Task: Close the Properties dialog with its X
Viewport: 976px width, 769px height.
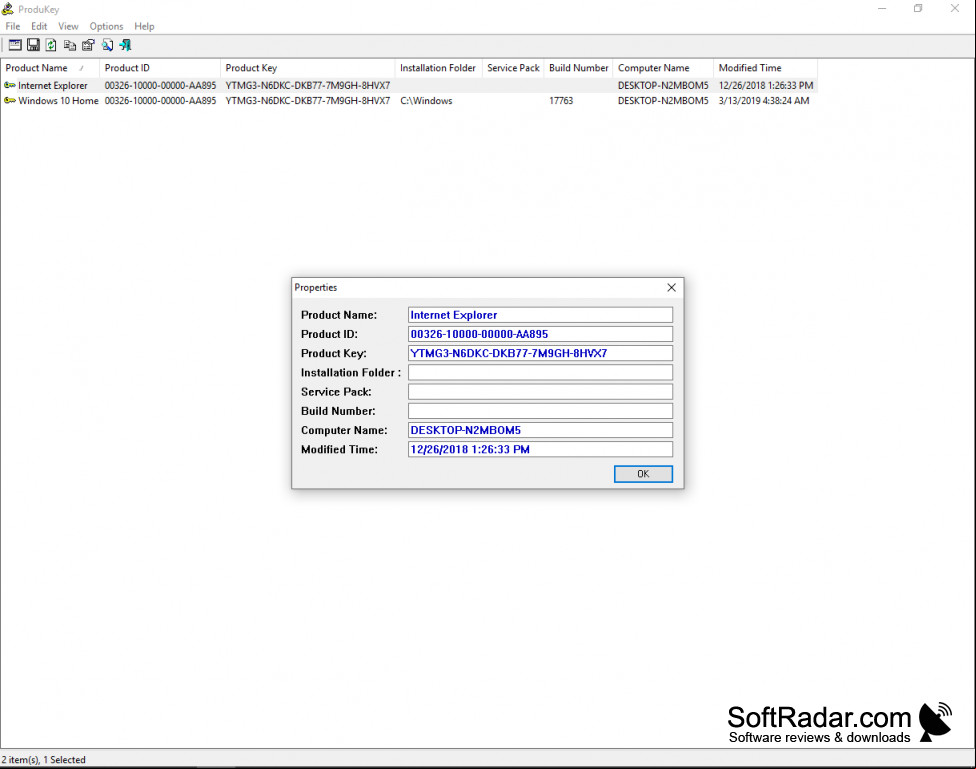Action: [x=671, y=287]
